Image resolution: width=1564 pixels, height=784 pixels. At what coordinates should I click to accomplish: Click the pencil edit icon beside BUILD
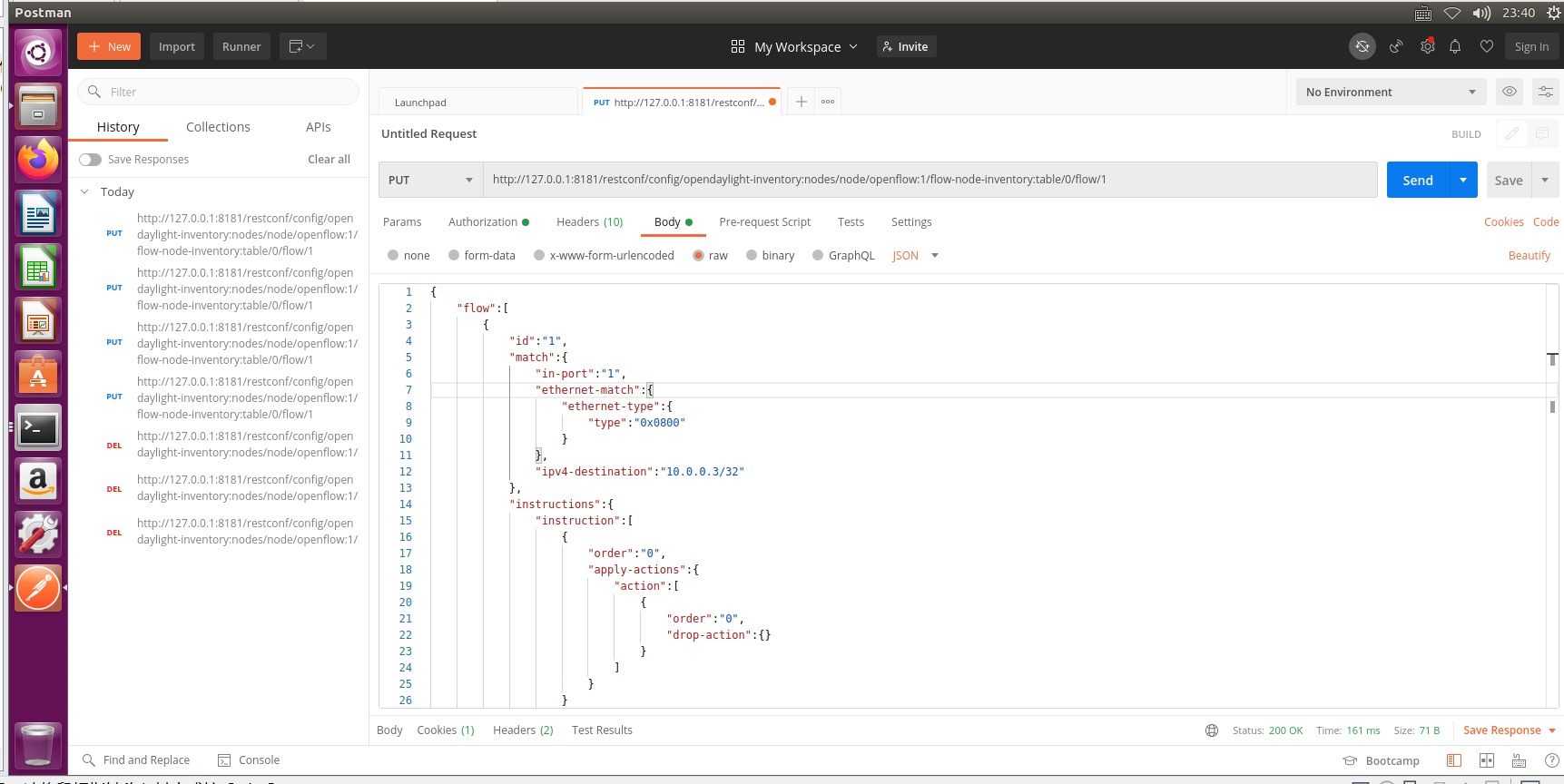click(x=1512, y=133)
